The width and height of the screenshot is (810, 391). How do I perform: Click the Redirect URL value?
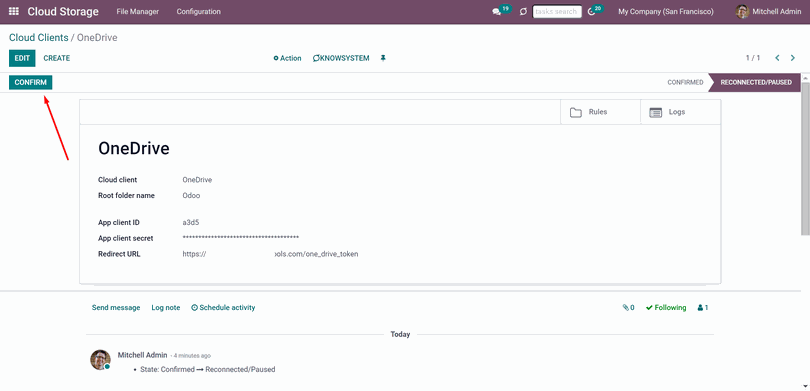click(270, 254)
